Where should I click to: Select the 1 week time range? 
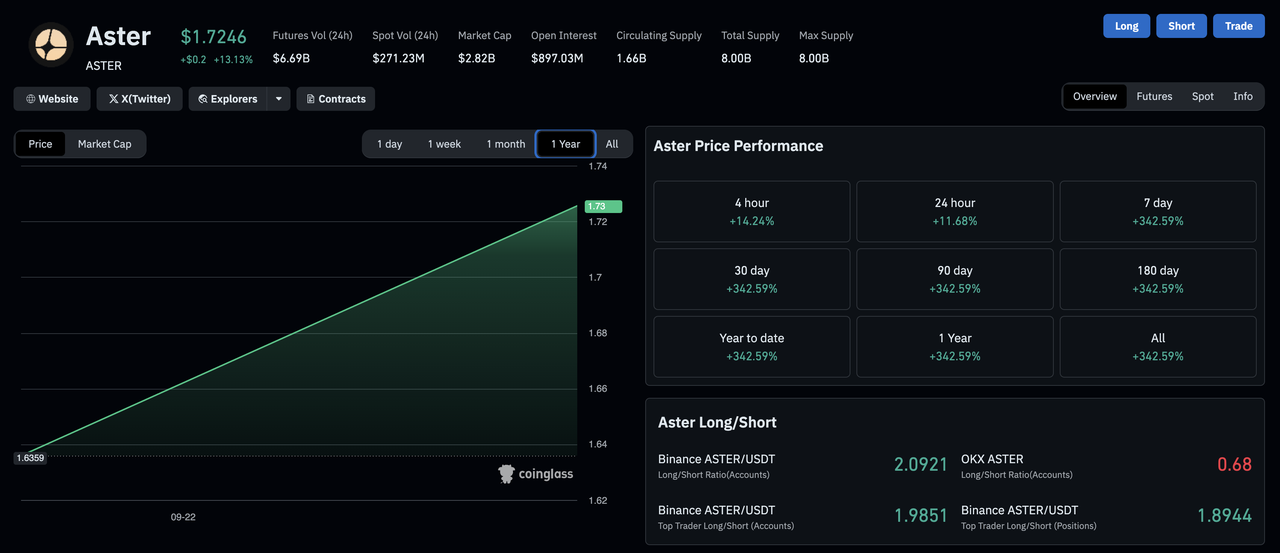[x=444, y=144]
